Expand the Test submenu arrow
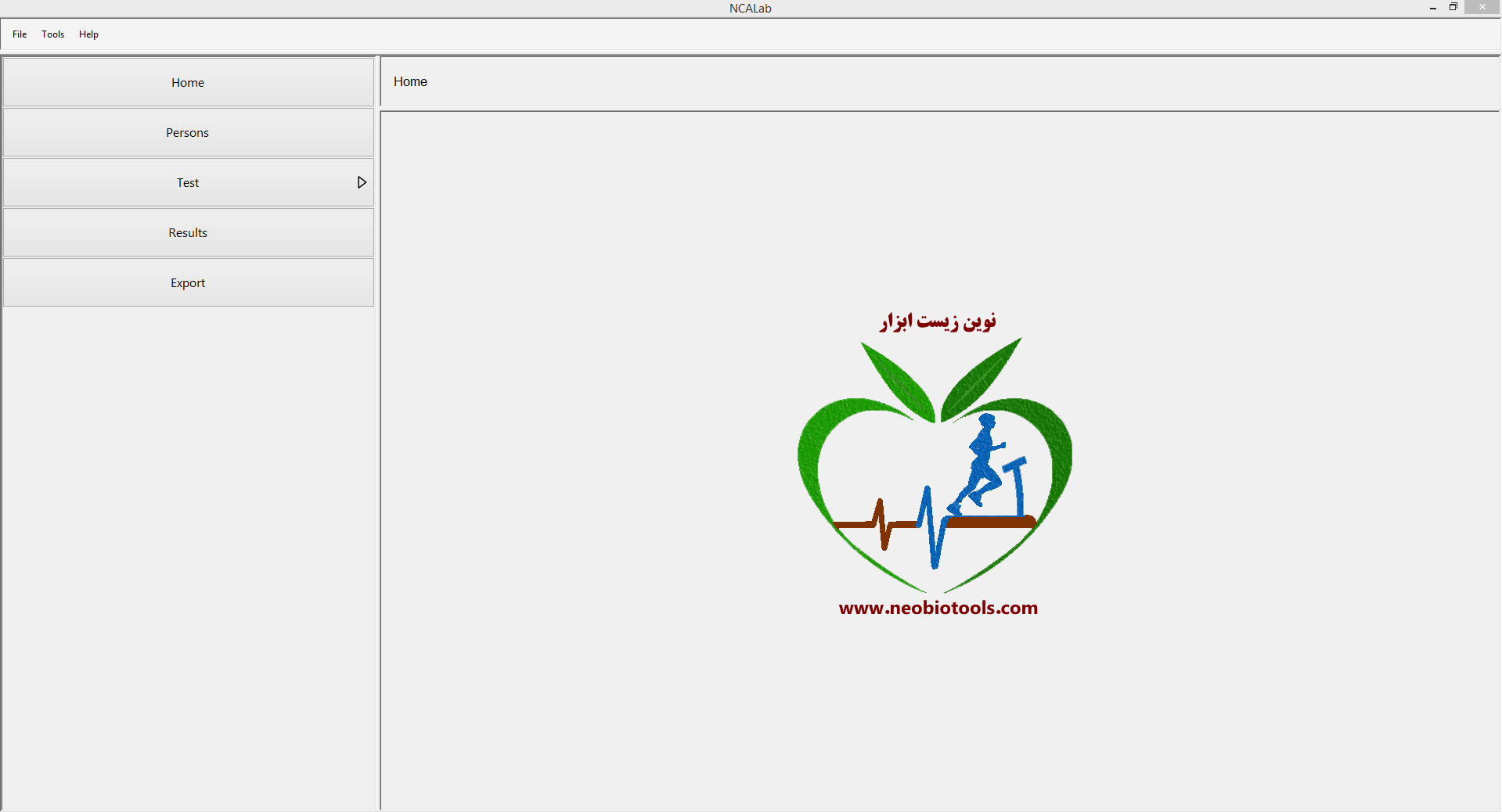Image resolution: width=1502 pixels, height=812 pixels. click(x=362, y=182)
